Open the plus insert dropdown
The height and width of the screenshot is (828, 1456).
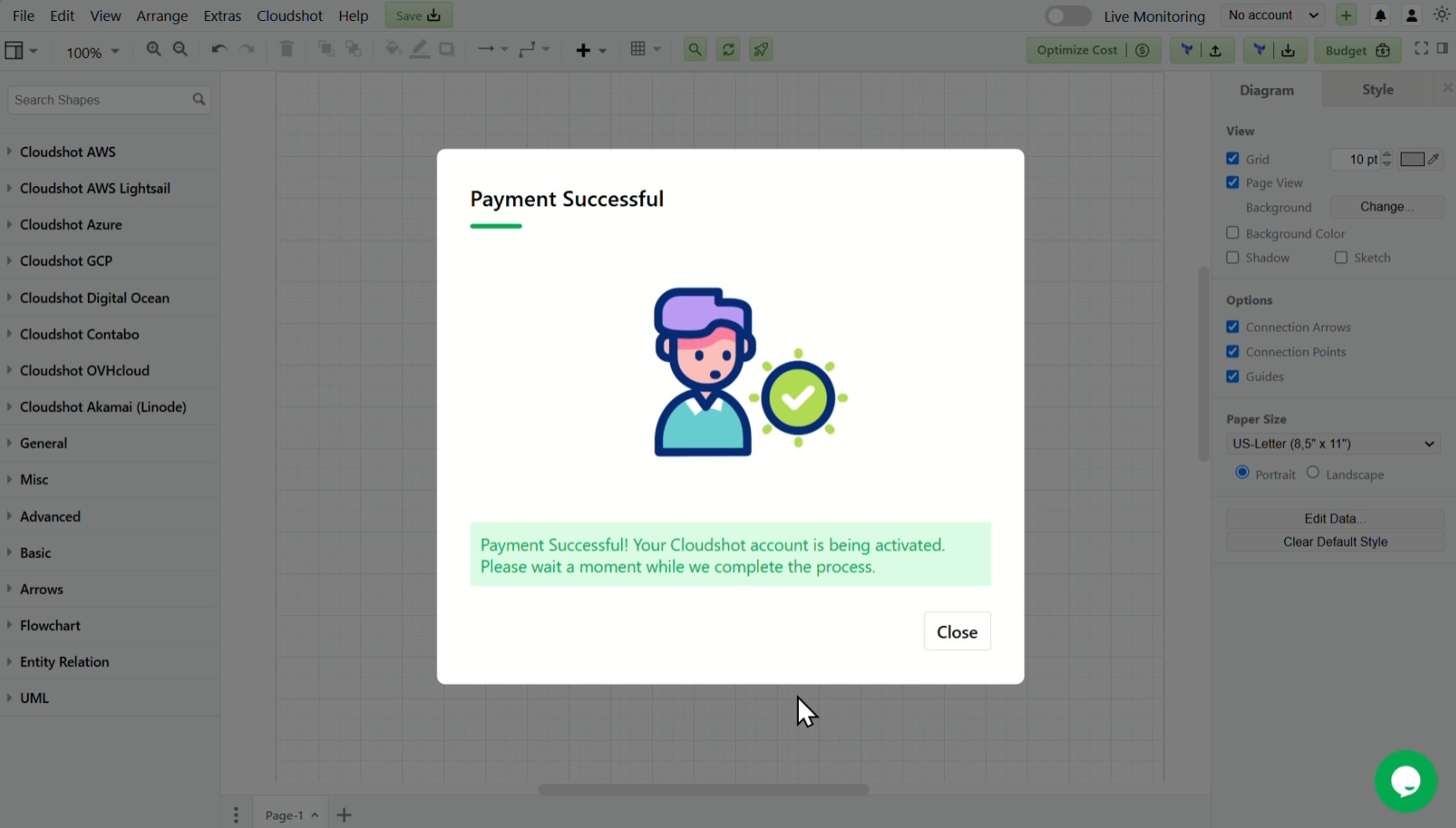pos(591,50)
